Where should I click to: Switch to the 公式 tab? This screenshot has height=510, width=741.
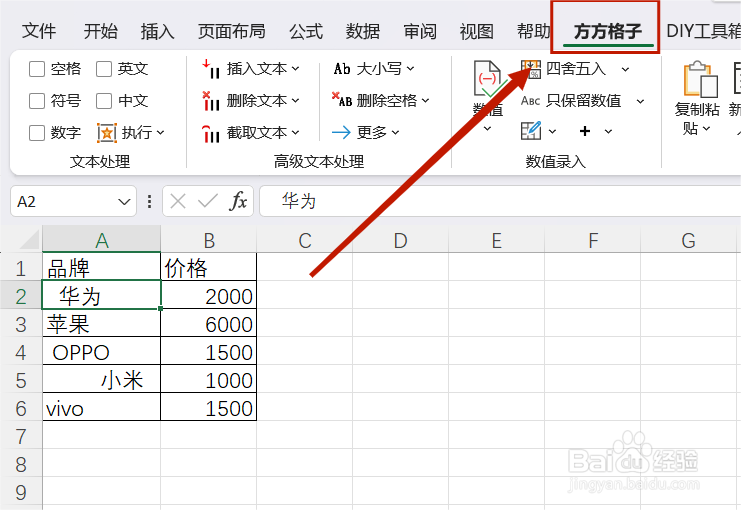306,31
